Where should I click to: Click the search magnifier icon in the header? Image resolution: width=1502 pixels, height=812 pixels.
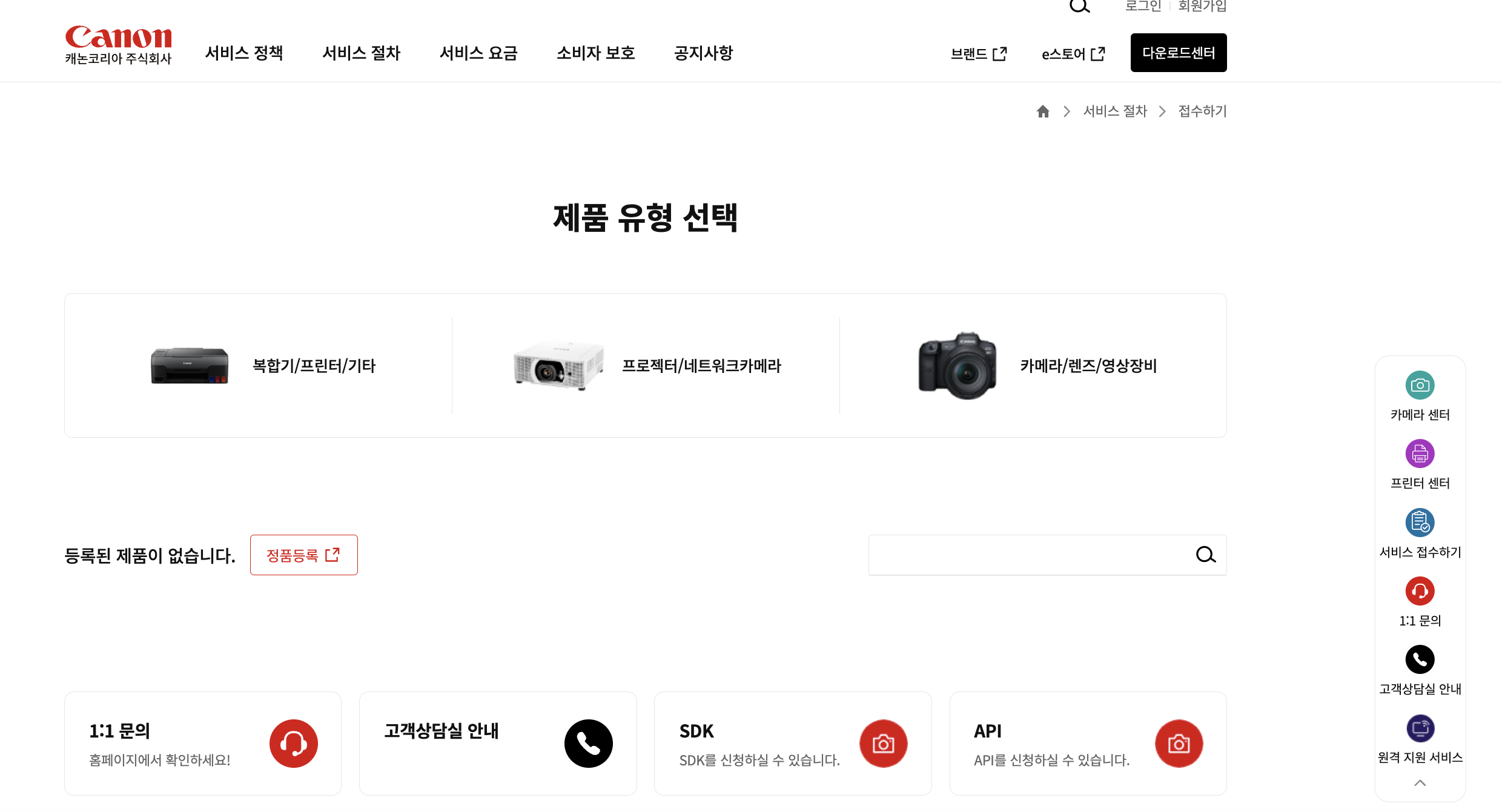pyautogui.click(x=1080, y=6)
